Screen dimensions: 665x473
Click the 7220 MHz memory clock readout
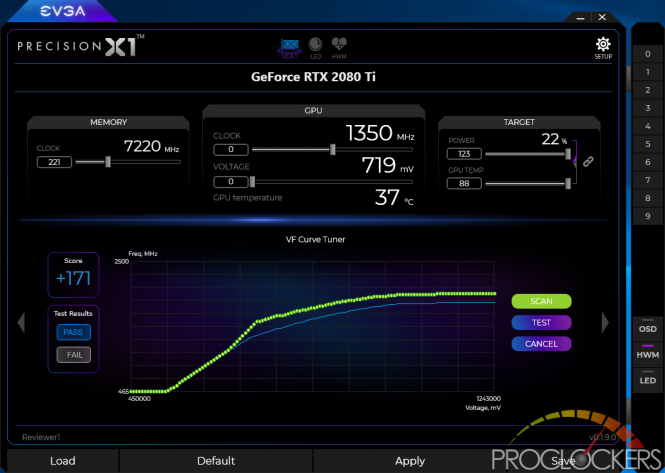pyautogui.click(x=151, y=147)
